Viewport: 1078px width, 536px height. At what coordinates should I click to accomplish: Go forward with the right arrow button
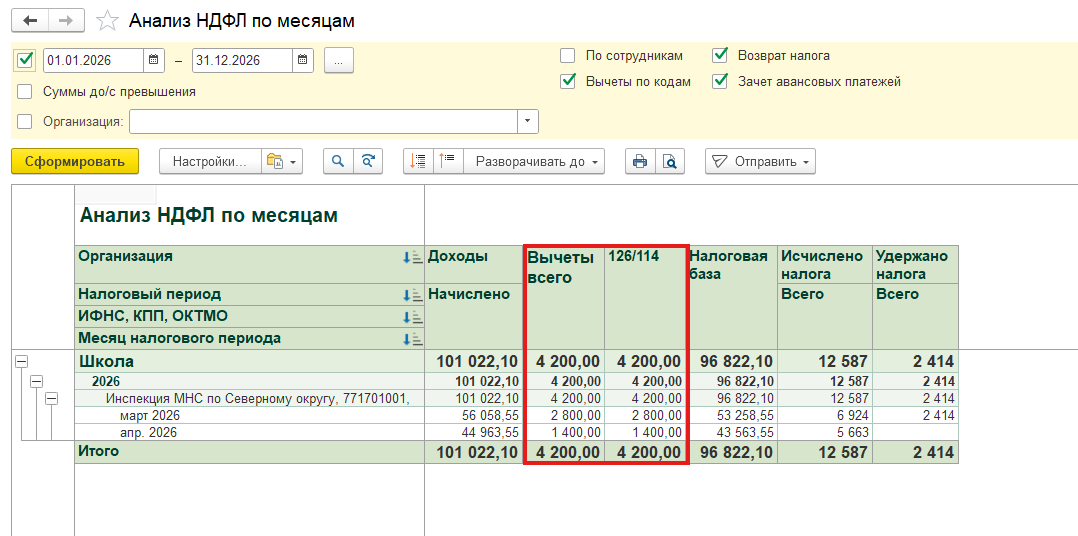(x=66, y=21)
